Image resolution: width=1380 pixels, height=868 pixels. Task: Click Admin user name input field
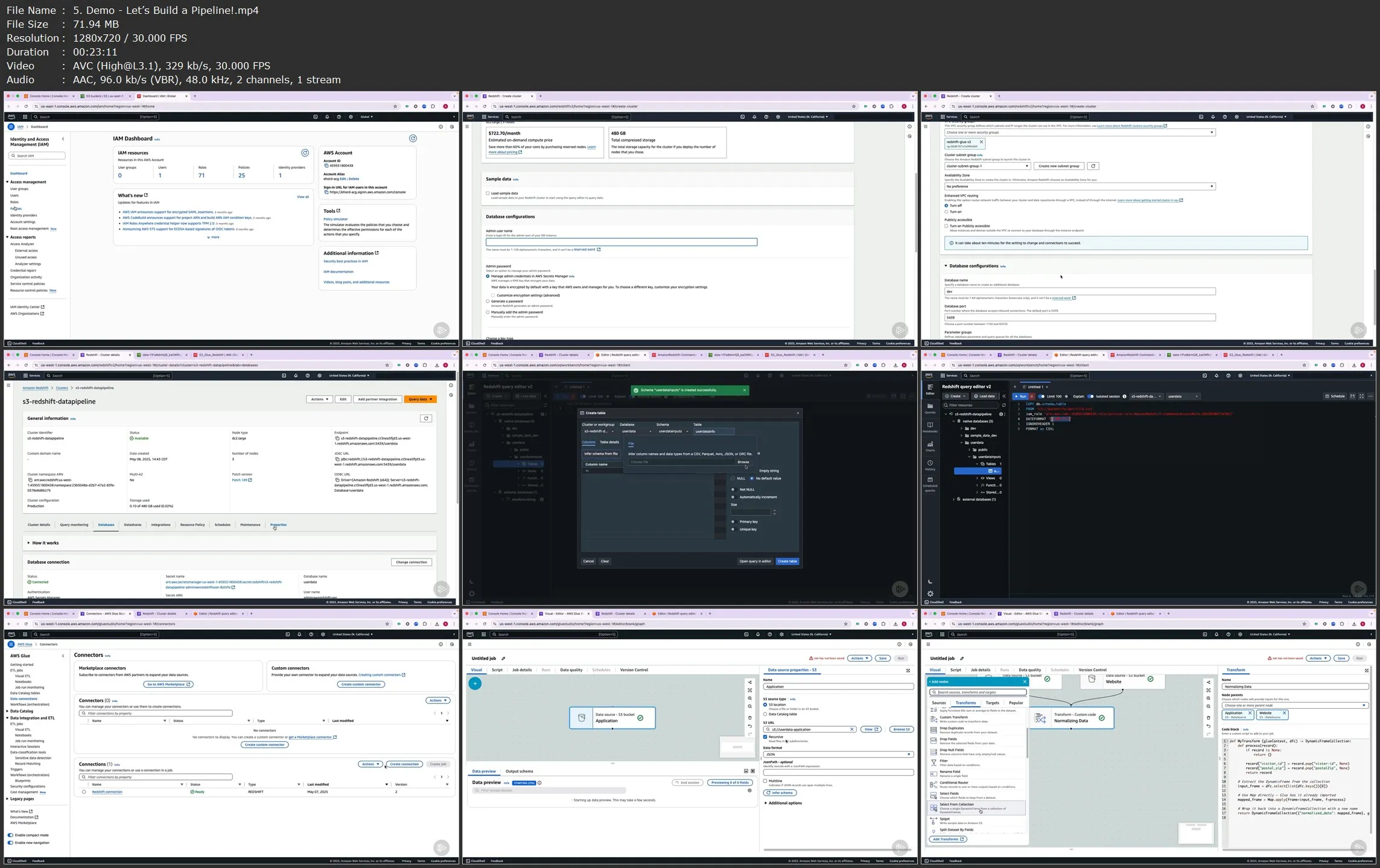(x=622, y=242)
